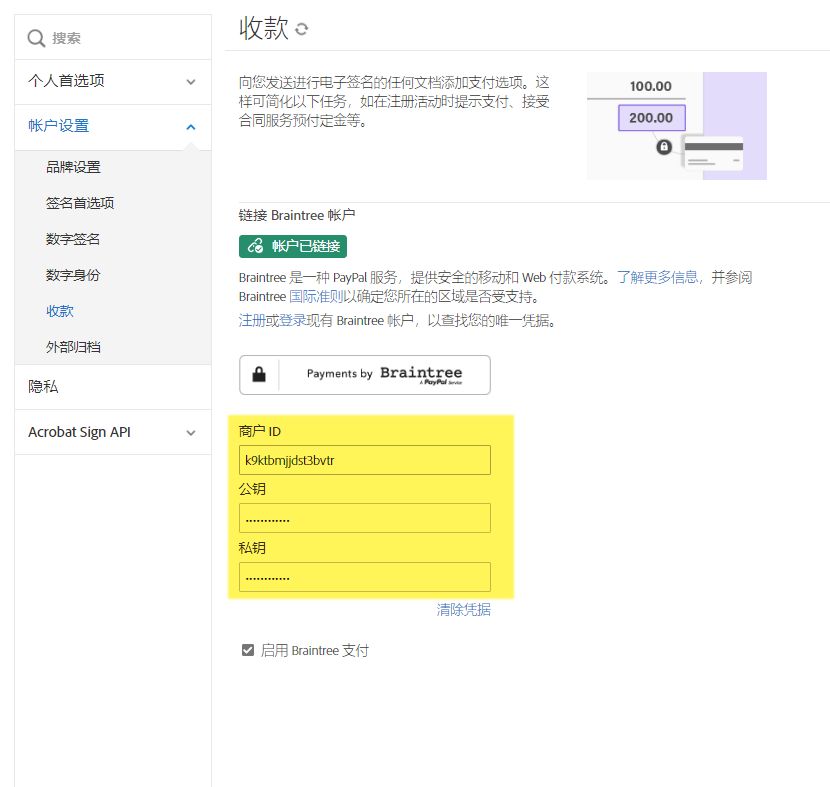This screenshot has width=830, height=787.
Task: Click the credit card graphic in the illustration
Action: 714,153
